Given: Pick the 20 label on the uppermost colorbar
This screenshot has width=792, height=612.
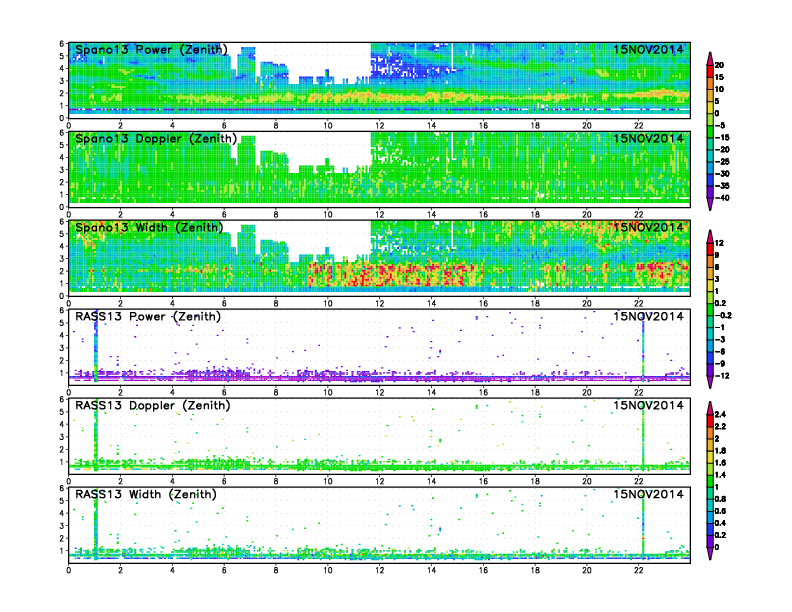Looking at the screenshot, I should click(x=732, y=66).
